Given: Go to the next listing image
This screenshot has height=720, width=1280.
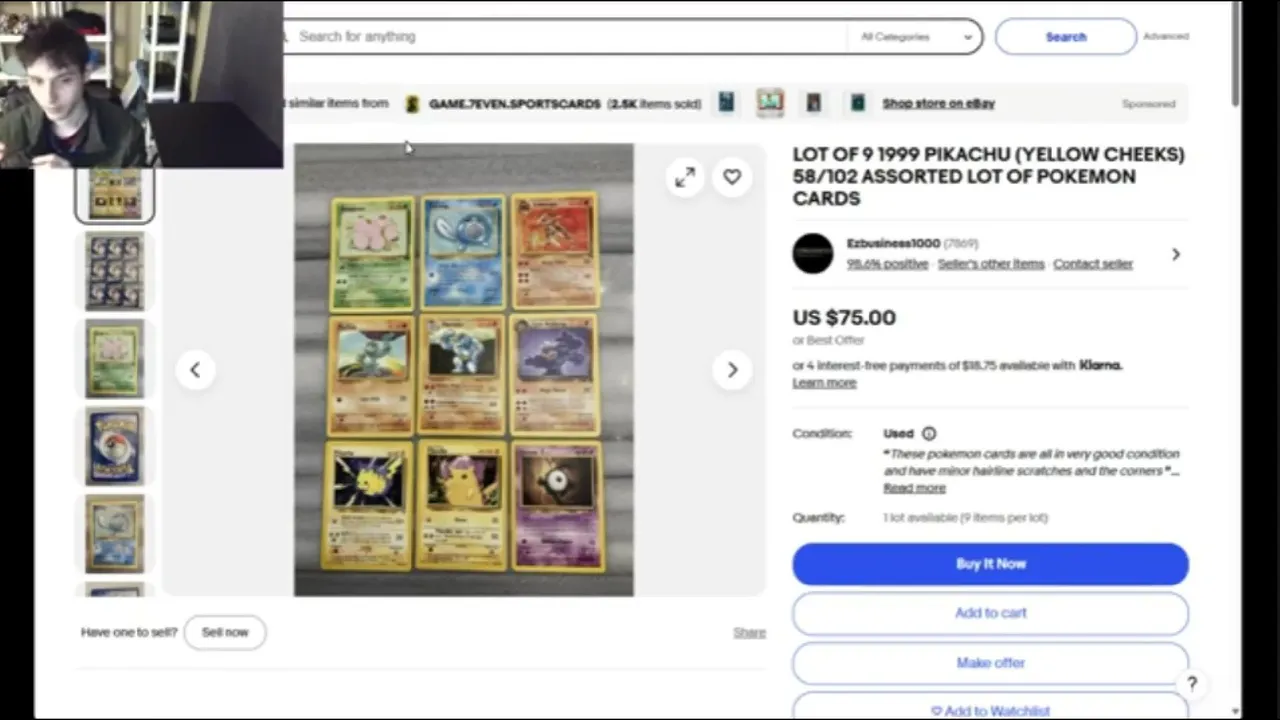Looking at the screenshot, I should pos(732,370).
